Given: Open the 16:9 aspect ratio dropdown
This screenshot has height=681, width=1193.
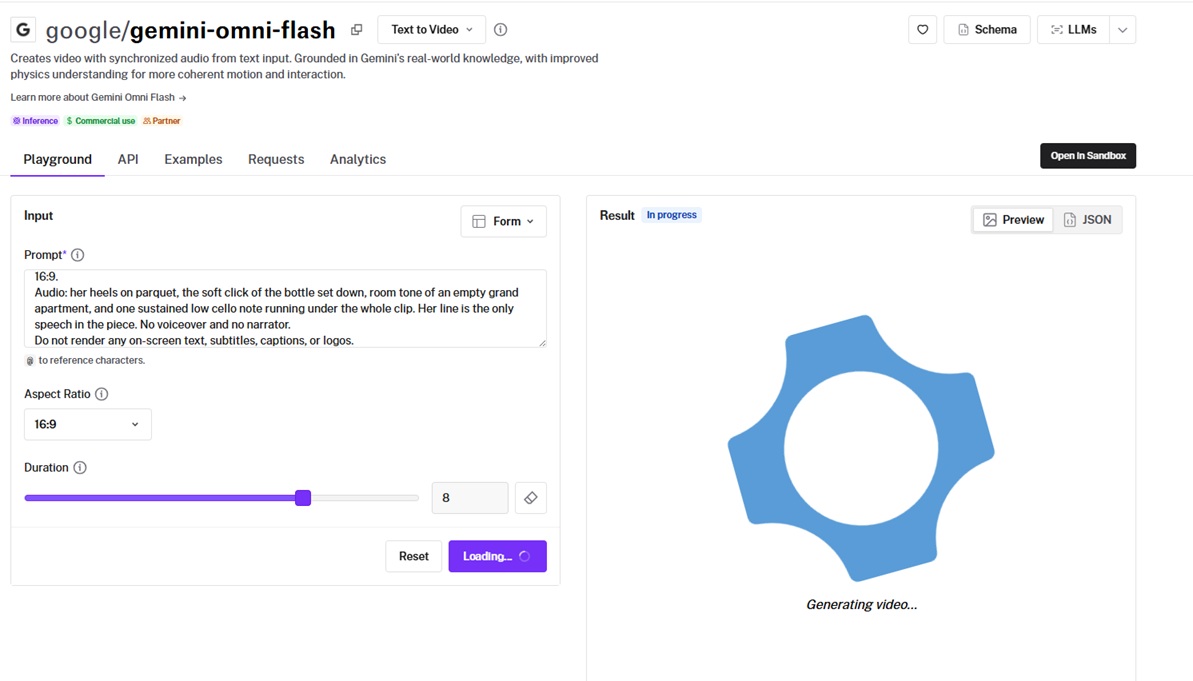Looking at the screenshot, I should [87, 425].
